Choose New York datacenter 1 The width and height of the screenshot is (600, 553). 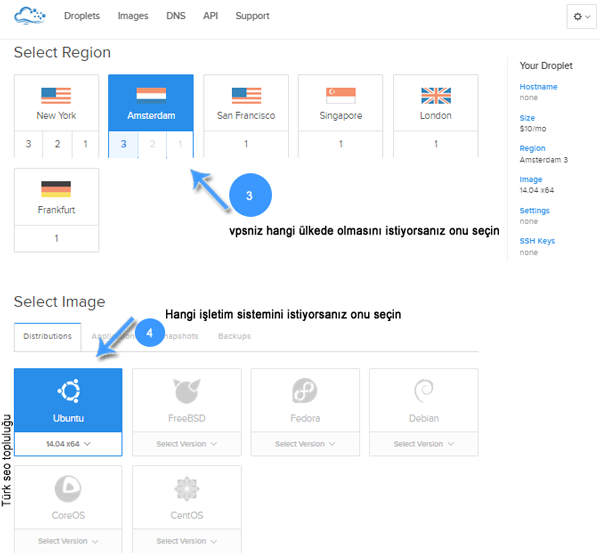pyautogui.click(x=85, y=144)
